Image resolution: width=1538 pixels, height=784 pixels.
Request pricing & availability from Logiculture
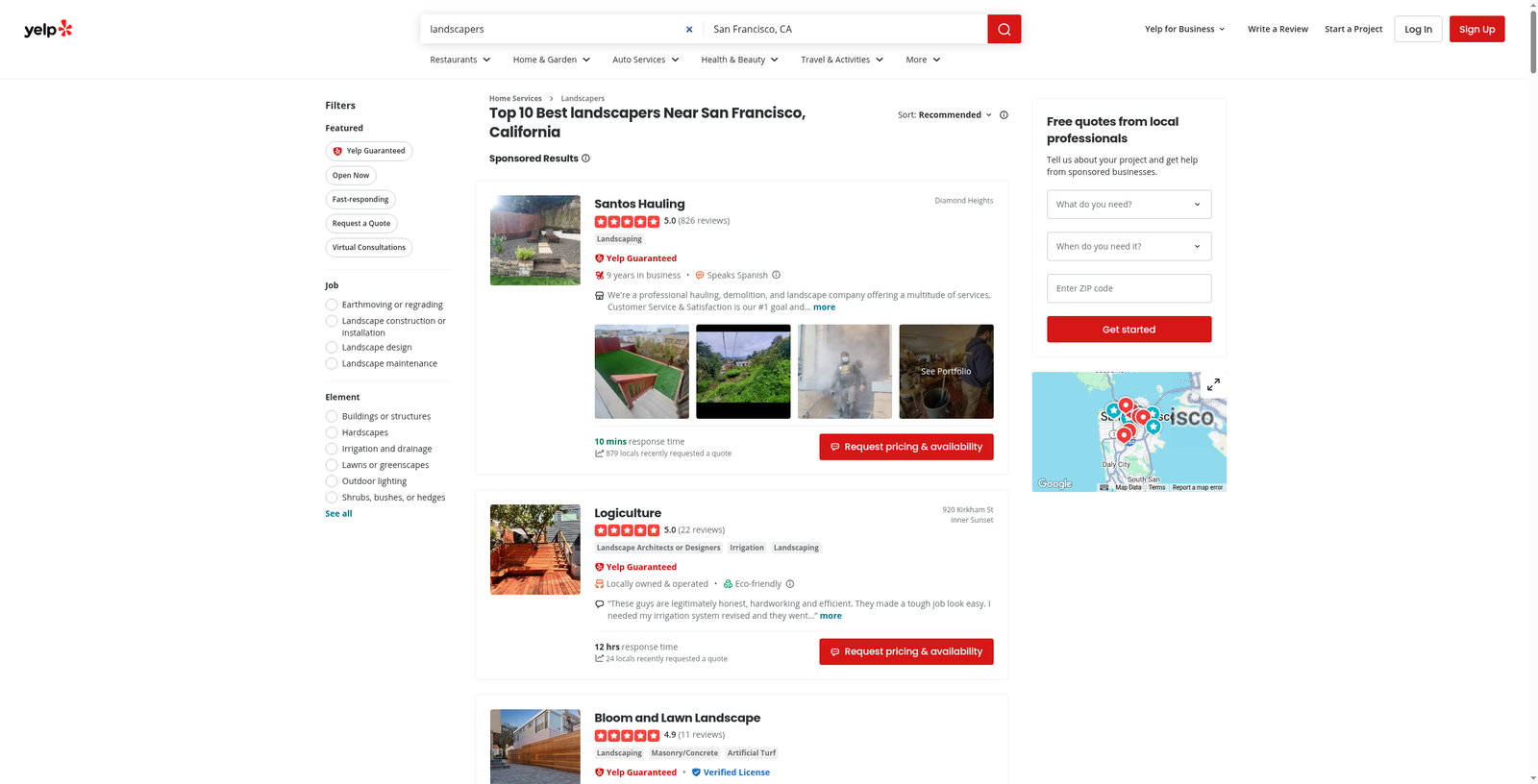(905, 651)
